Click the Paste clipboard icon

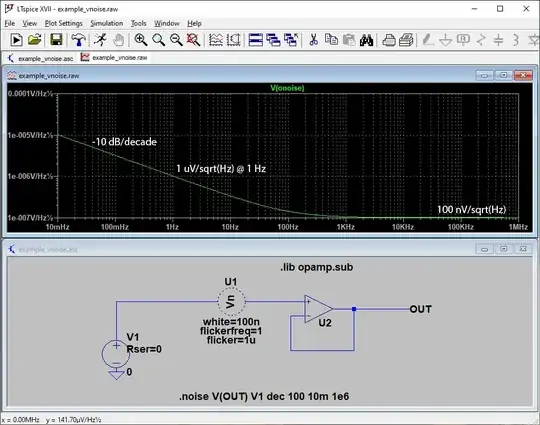[x=349, y=40]
